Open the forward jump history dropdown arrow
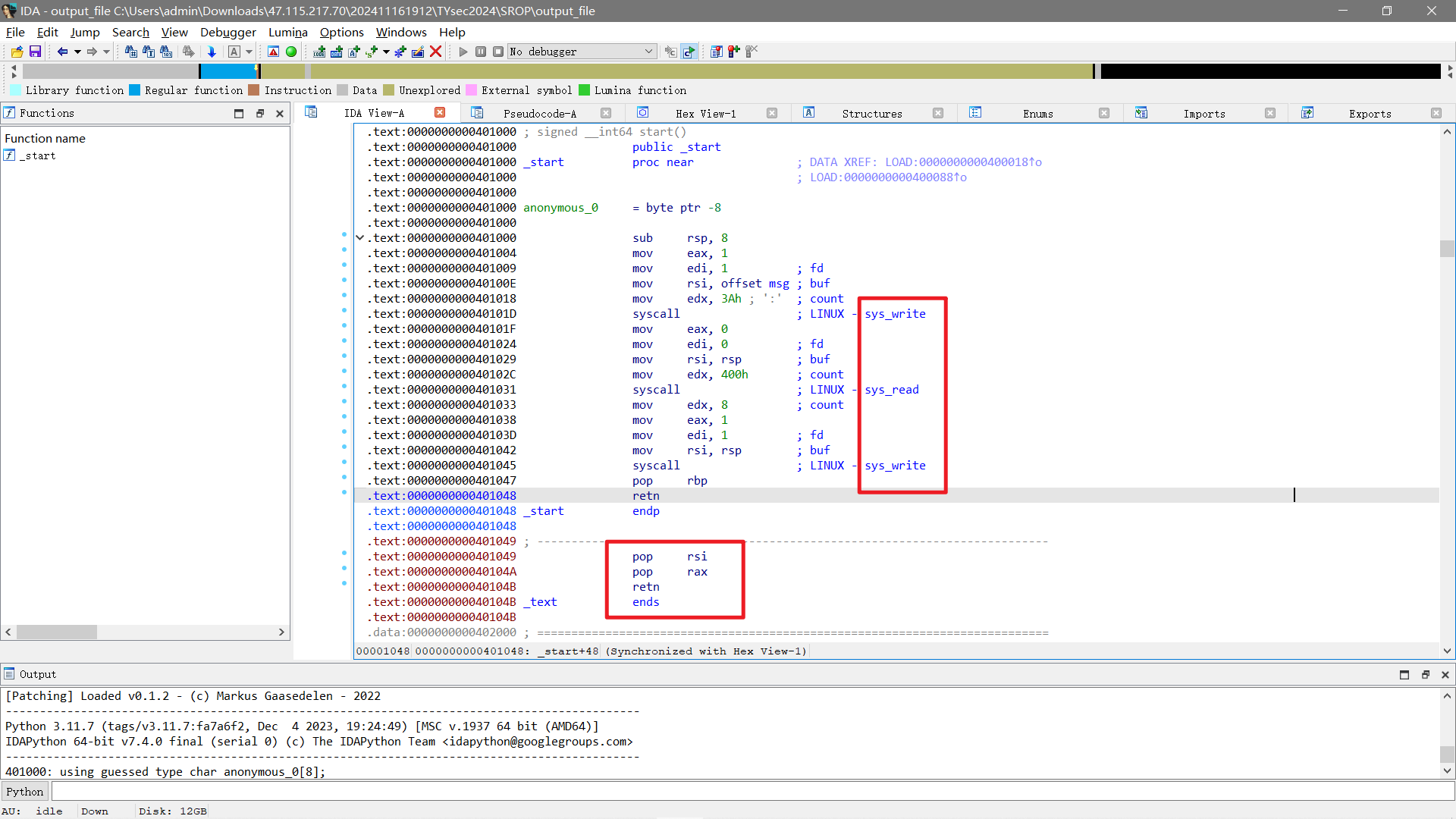Image resolution: width=1456 pixels, height=819 pixels. point(107,52)
